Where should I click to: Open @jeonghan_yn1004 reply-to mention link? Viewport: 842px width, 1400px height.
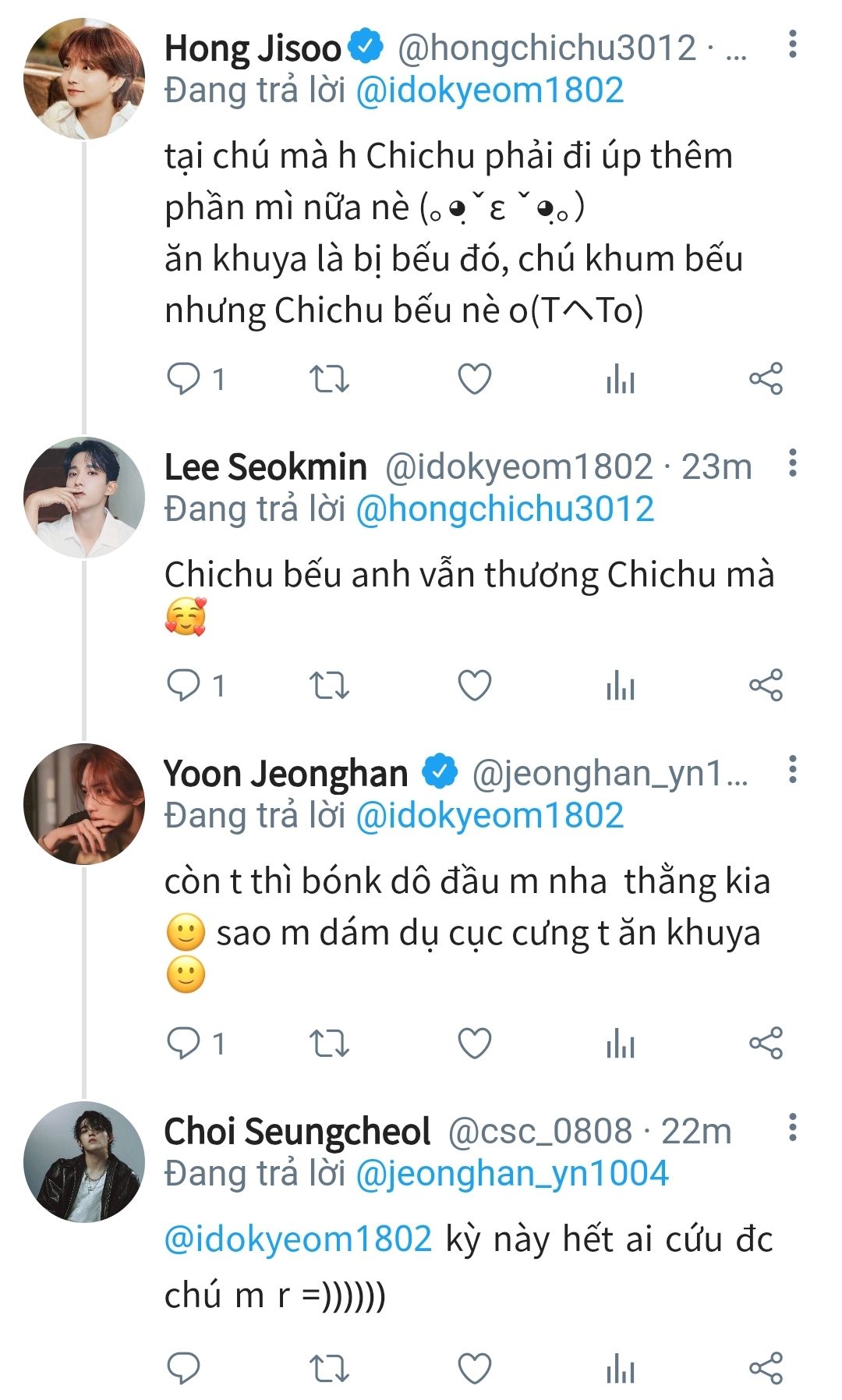512,1173
